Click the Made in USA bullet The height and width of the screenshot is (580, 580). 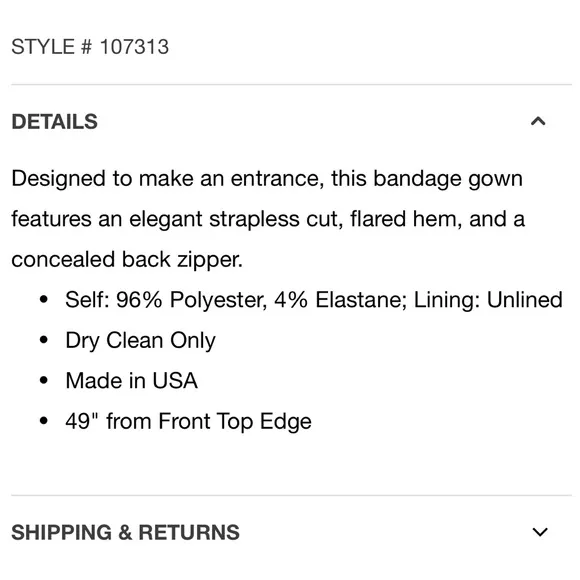(x=131, y=381)
